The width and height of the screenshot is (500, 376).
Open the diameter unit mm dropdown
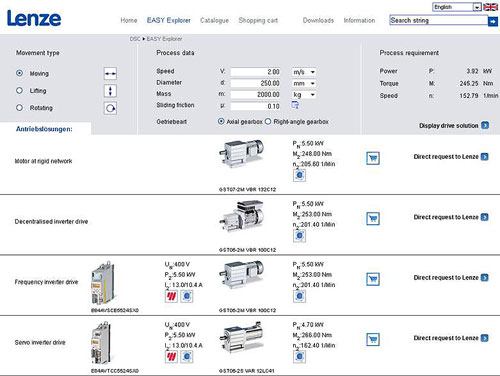[304, 83]
